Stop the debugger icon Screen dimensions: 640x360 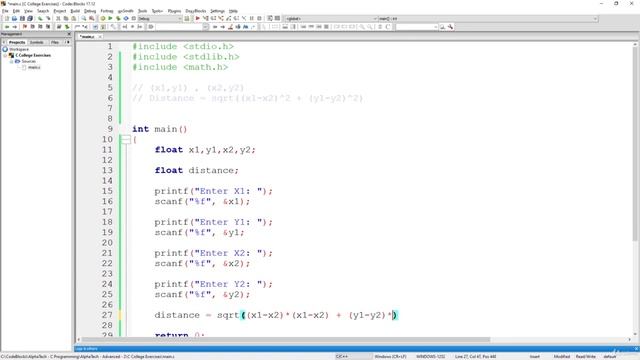(259, 19)
